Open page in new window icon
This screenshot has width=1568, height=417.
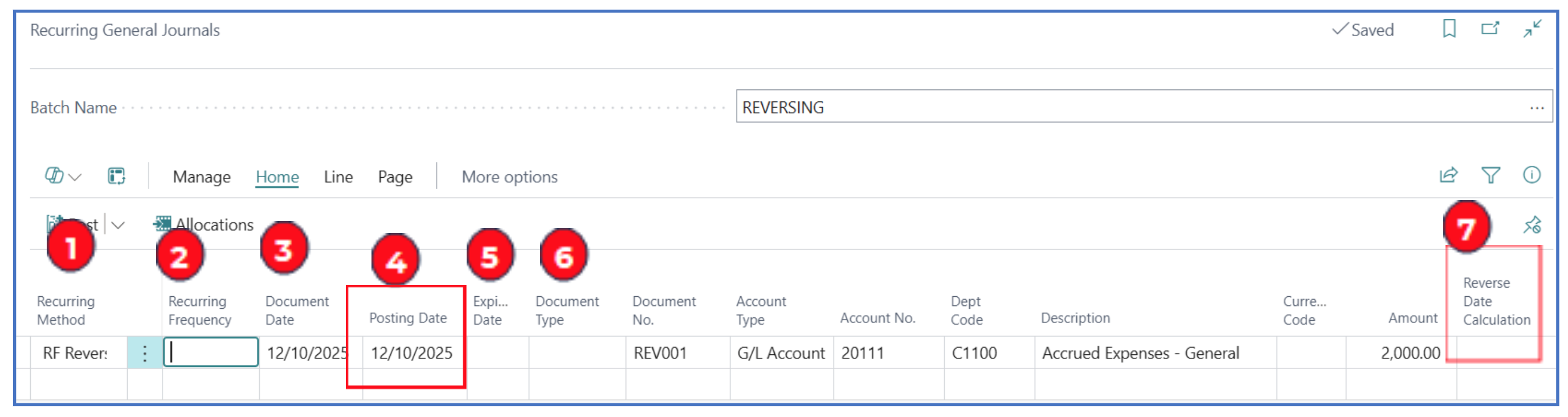(x=1489, y=28)
